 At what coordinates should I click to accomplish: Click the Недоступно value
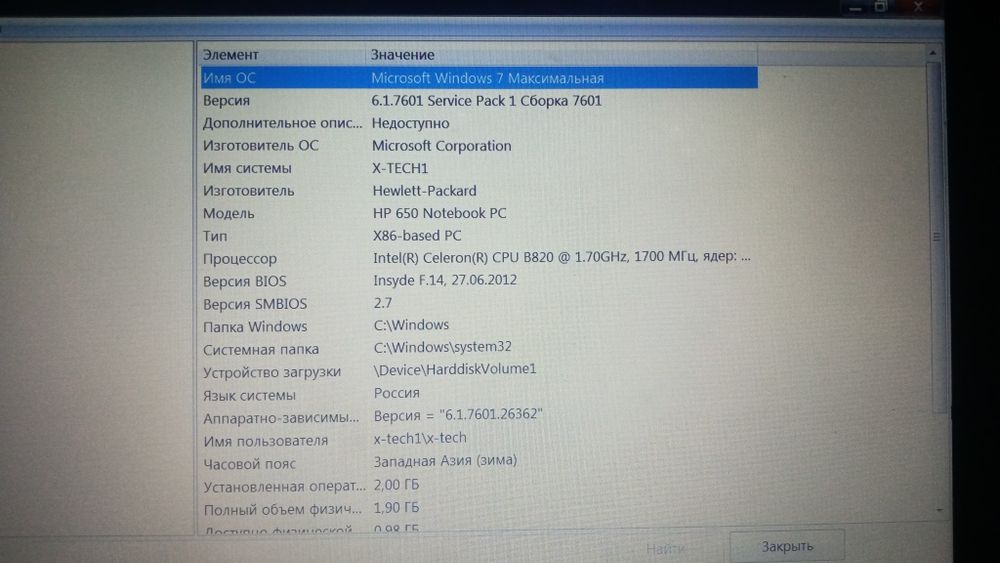(x=411, y=123)
